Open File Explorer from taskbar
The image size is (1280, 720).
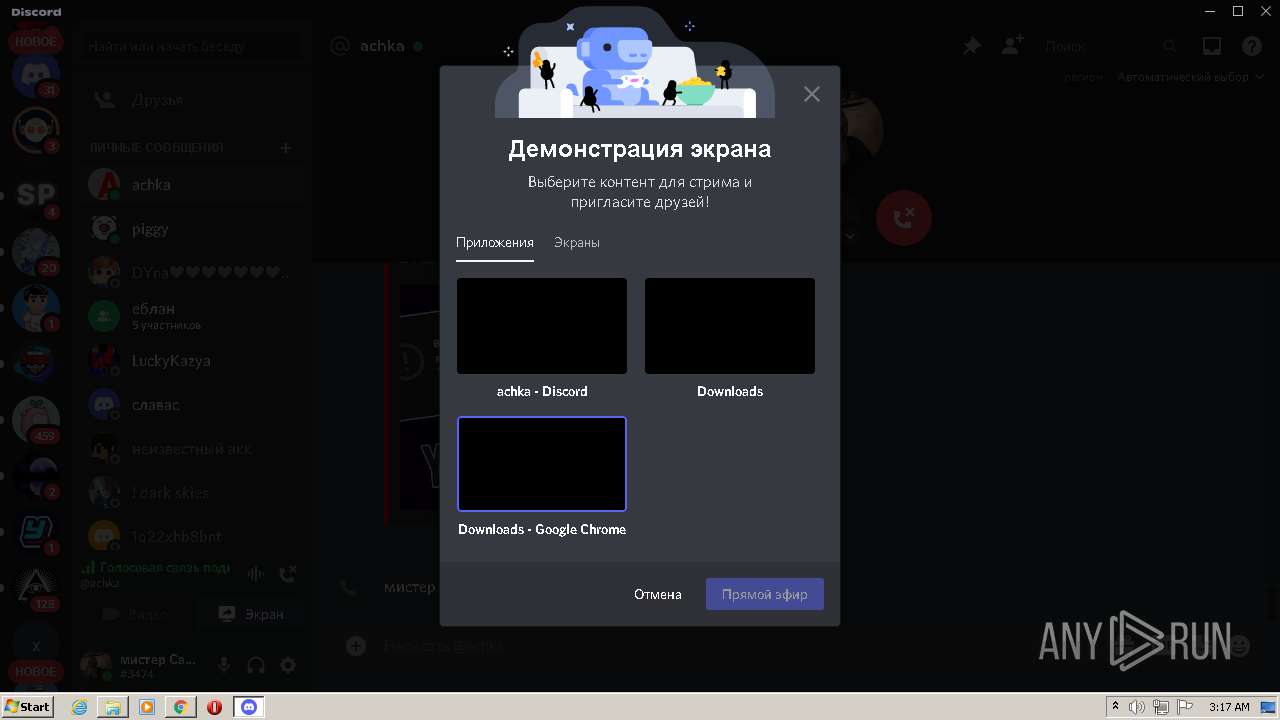[x=113, y=707]
